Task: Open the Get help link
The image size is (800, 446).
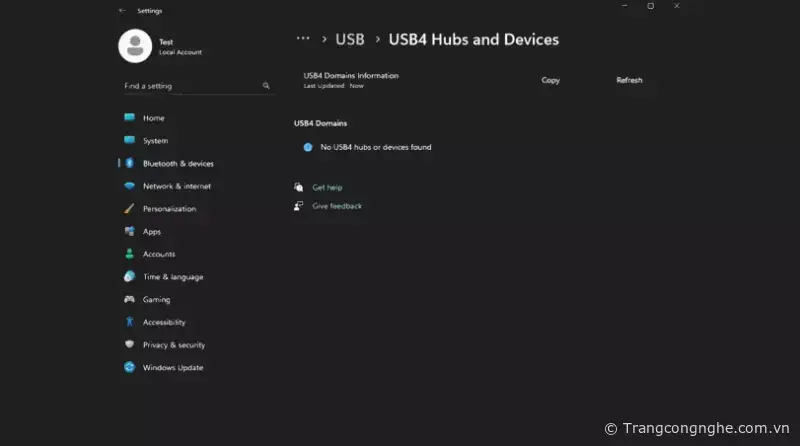Action: 327,187
